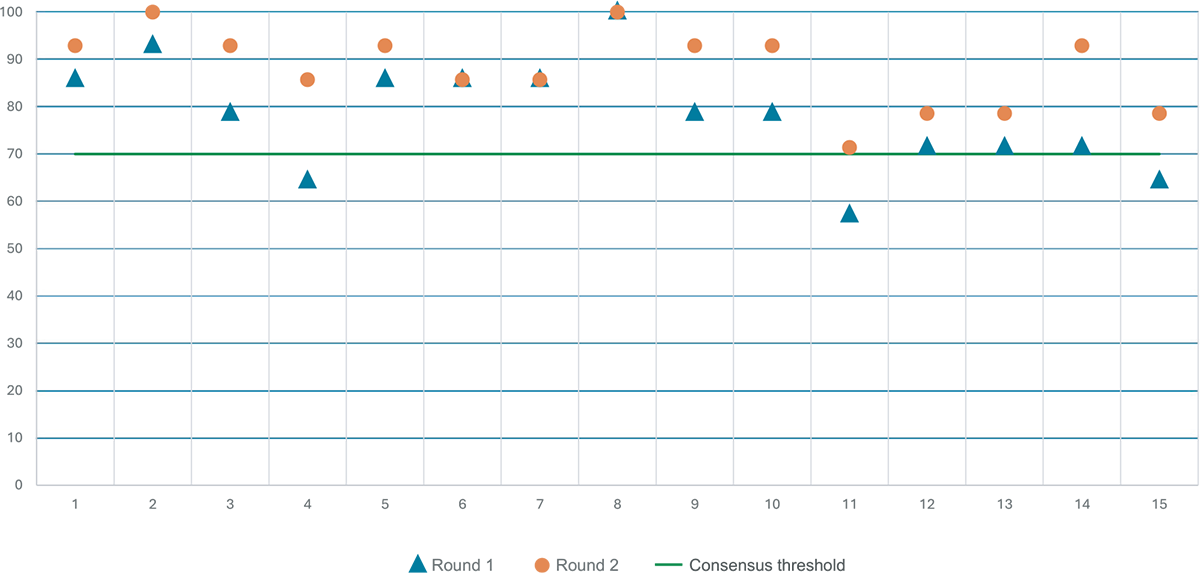1200x573 pixels.
Task: Select the blue triangle in the second-to-last column
Action: pos(1081,146)
